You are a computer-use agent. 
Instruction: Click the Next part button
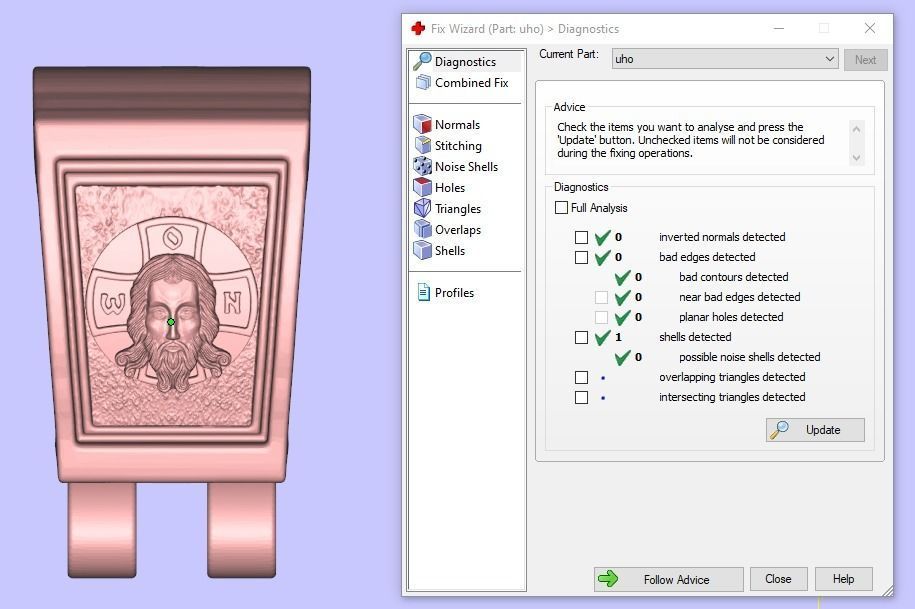pos(865,60)
